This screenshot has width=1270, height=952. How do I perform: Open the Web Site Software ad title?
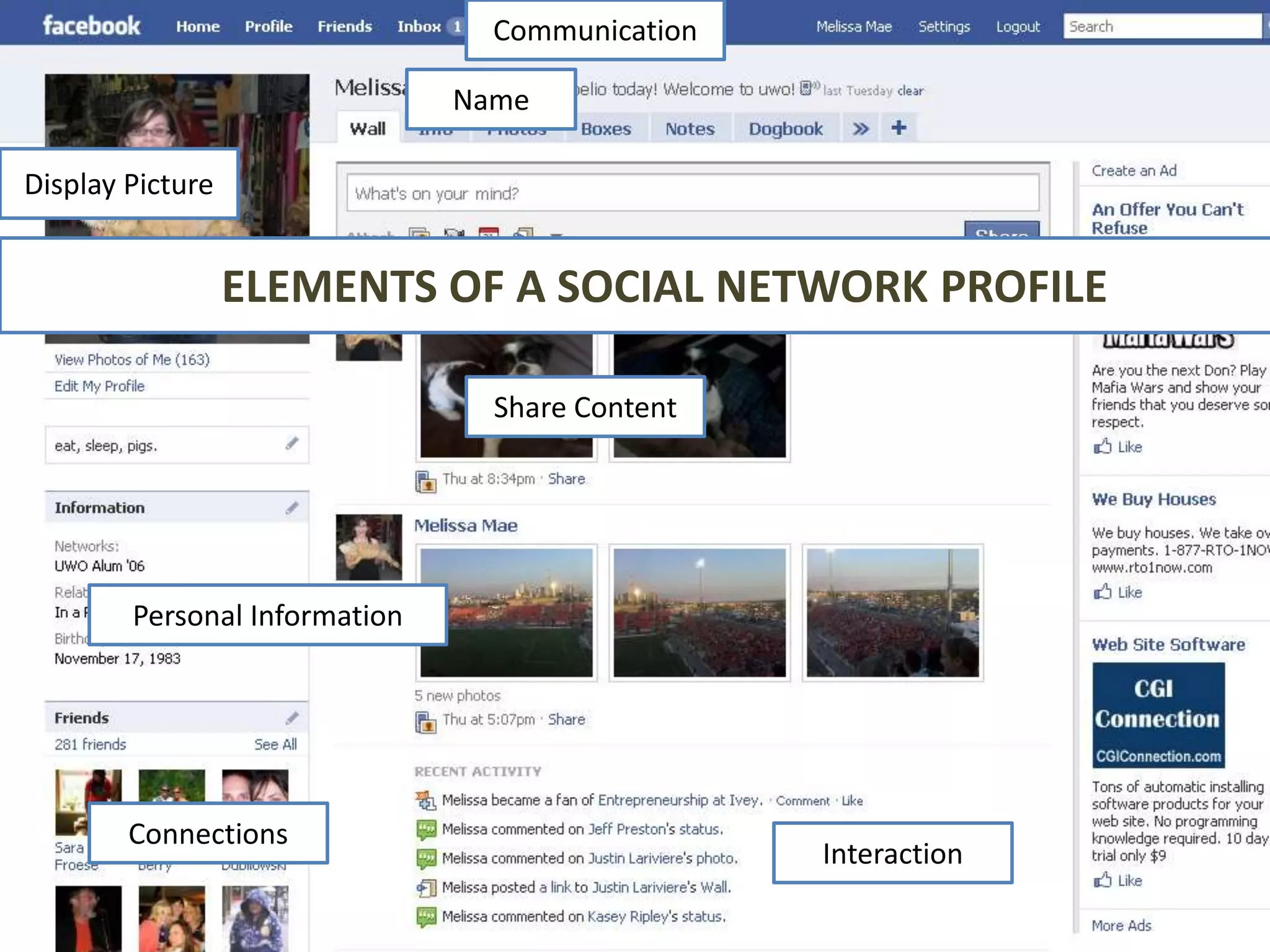coord(1168,645)
